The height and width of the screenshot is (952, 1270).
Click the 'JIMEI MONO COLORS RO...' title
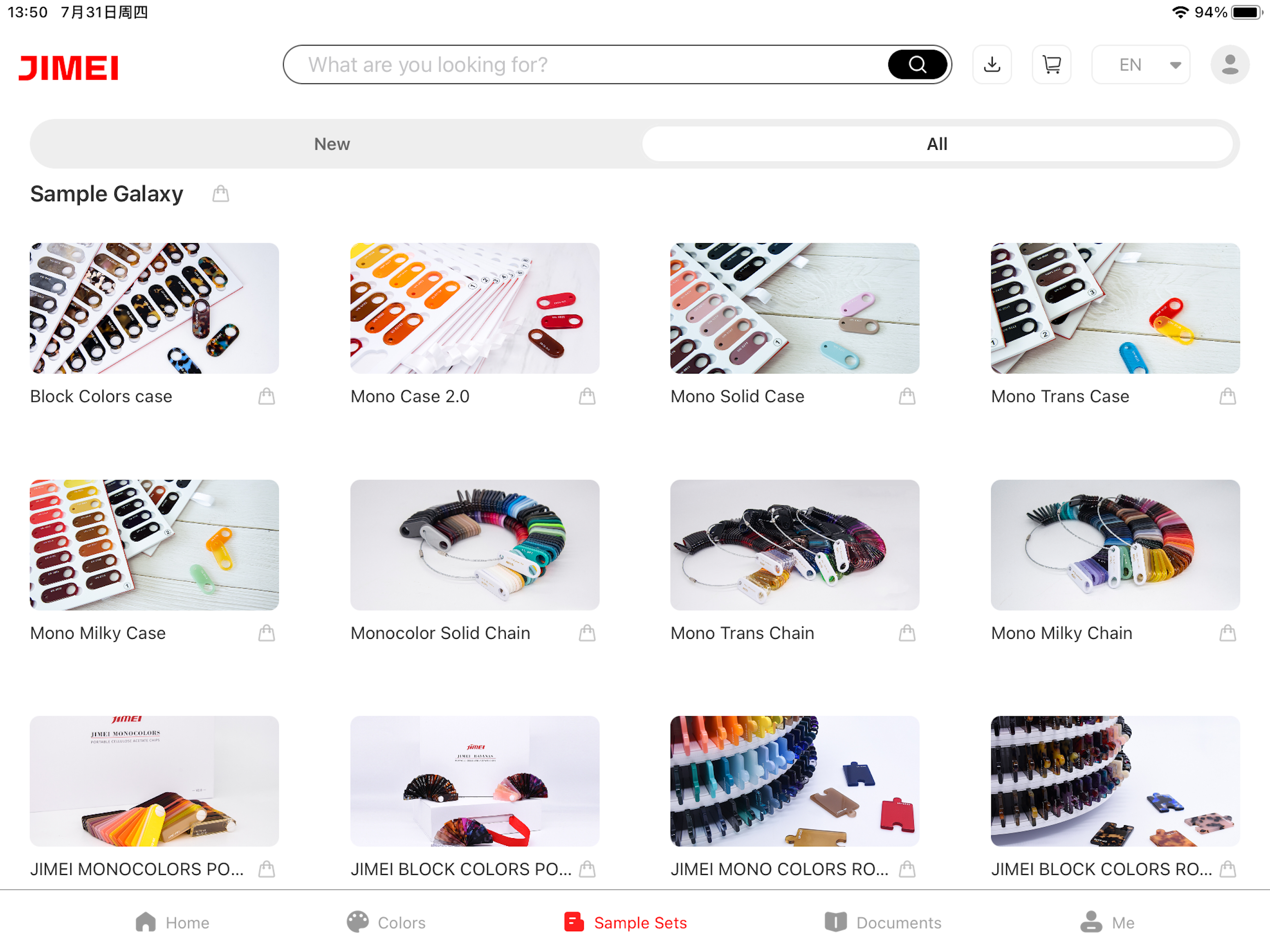click(x=780, y=869)
